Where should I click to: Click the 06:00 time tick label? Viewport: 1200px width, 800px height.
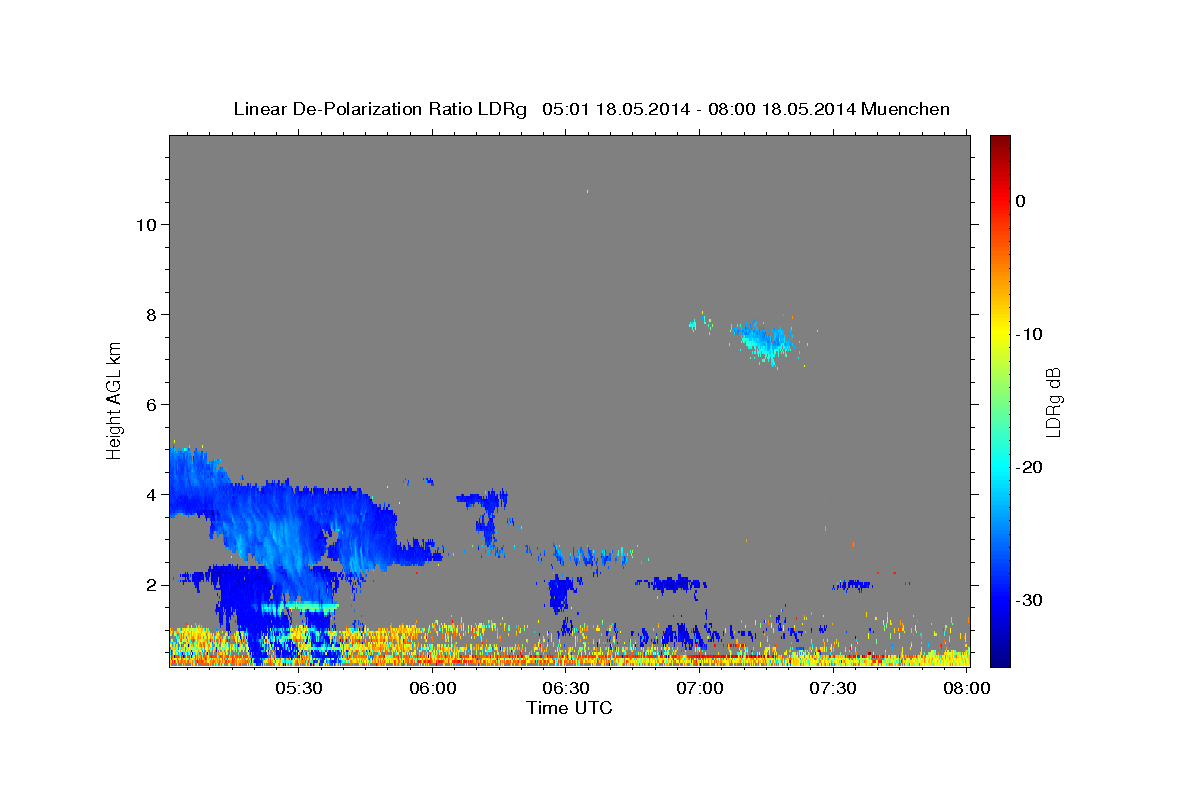point(433,689)
